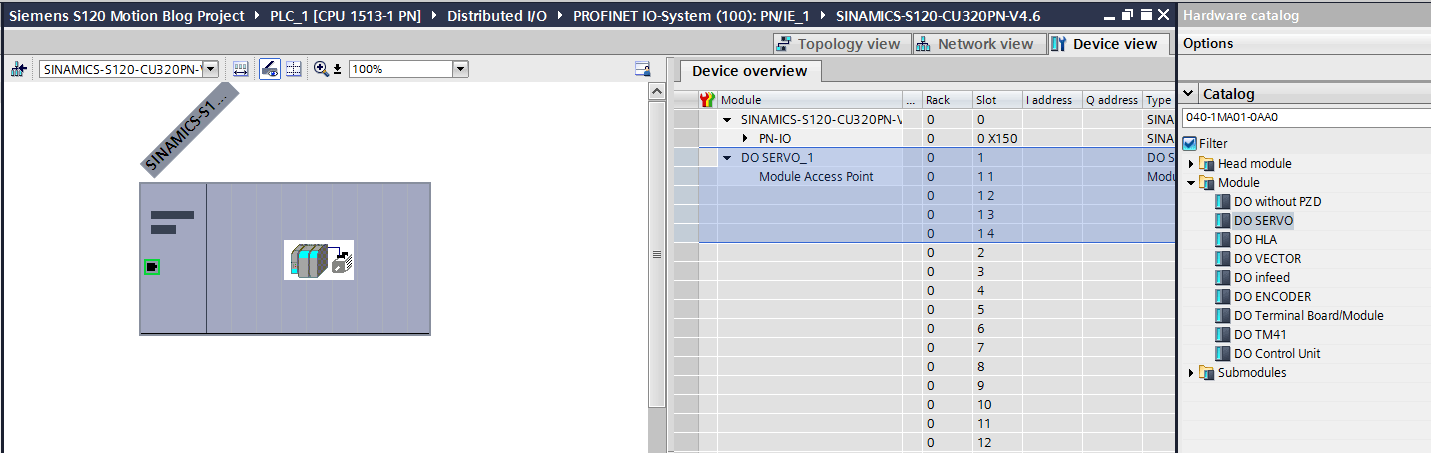Collapse the Module folder
The width and height of the screenshot is (1431, 453).
[1191, 182]
